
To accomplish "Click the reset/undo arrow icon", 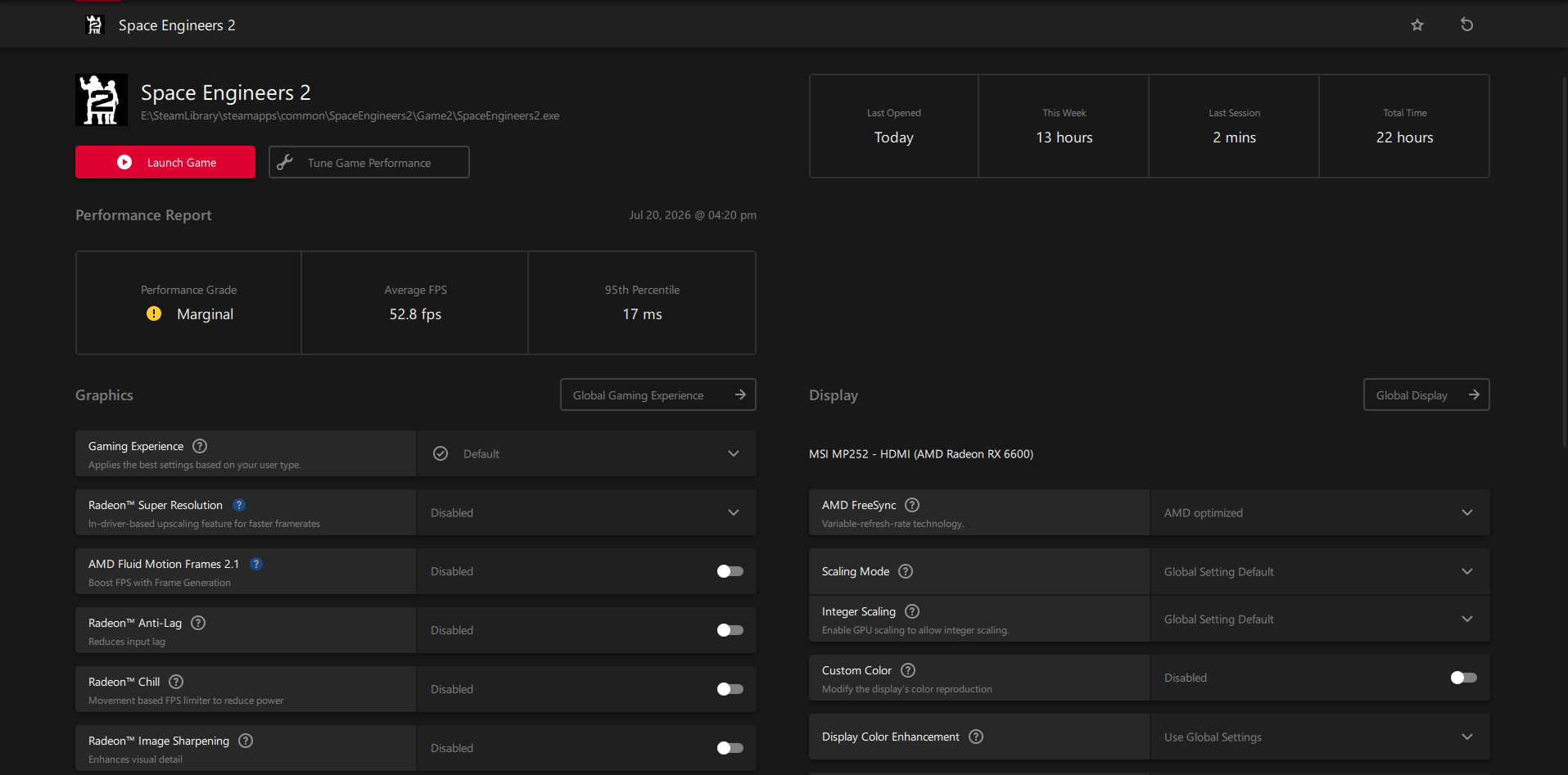I will pyautogui.click(x=1466, y=25).
